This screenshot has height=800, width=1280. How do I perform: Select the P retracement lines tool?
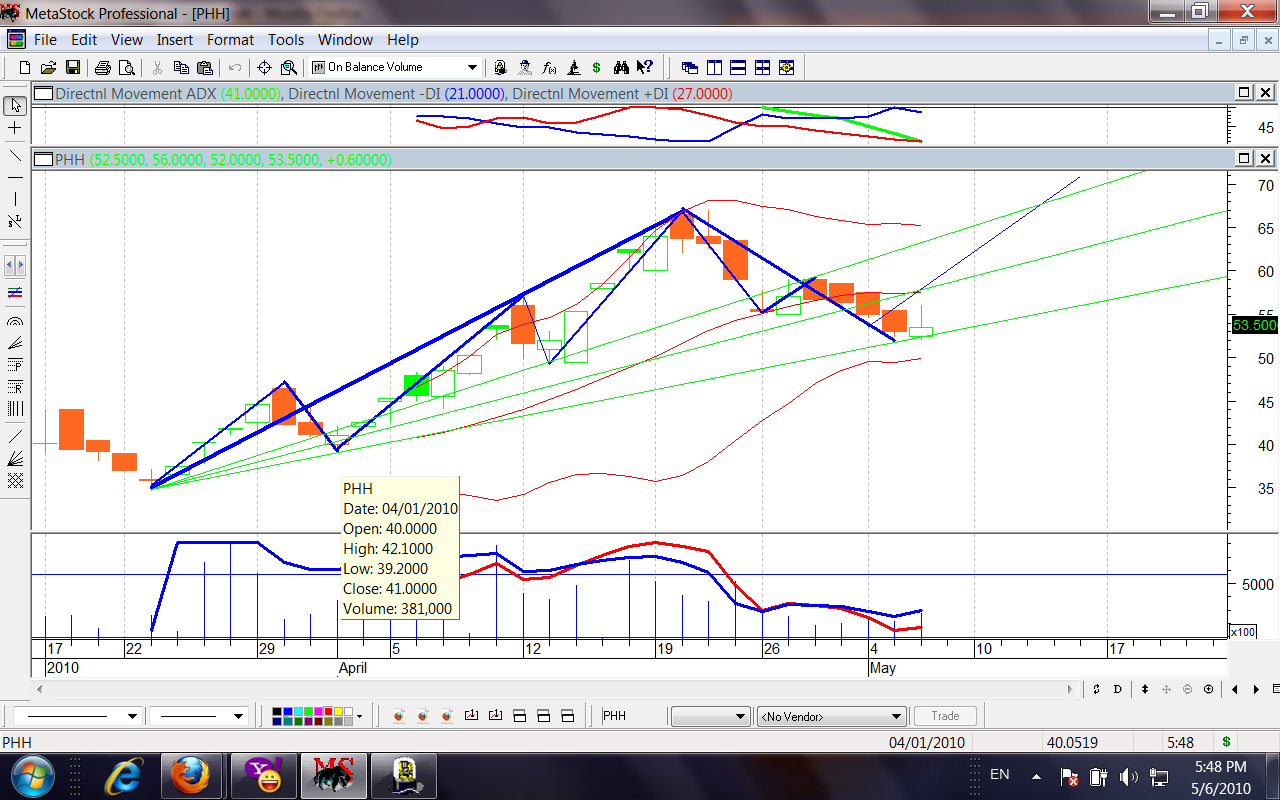[15, 365]
